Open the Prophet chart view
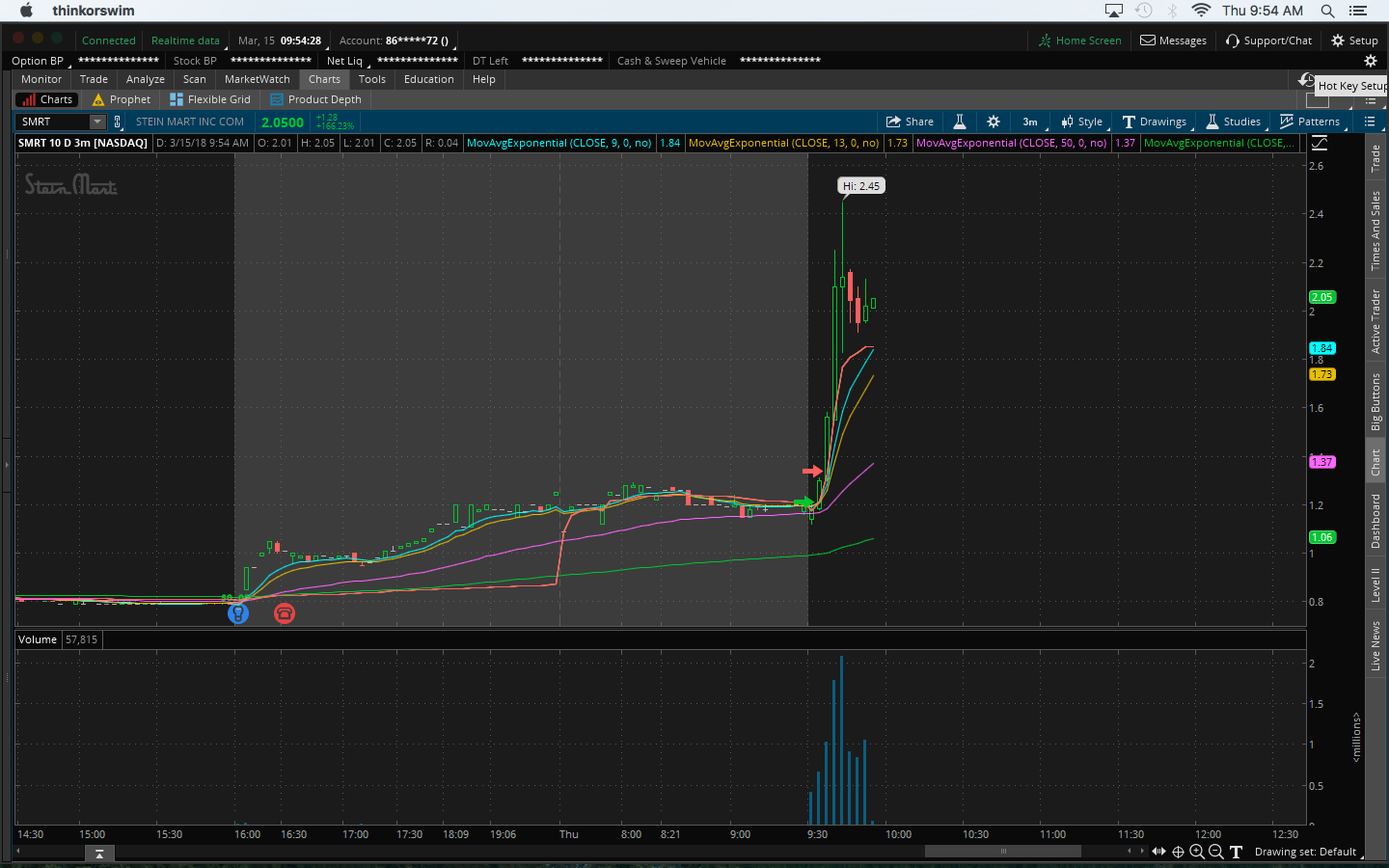The width and height of the screenshot is (1389, 868). pos(122,99)
